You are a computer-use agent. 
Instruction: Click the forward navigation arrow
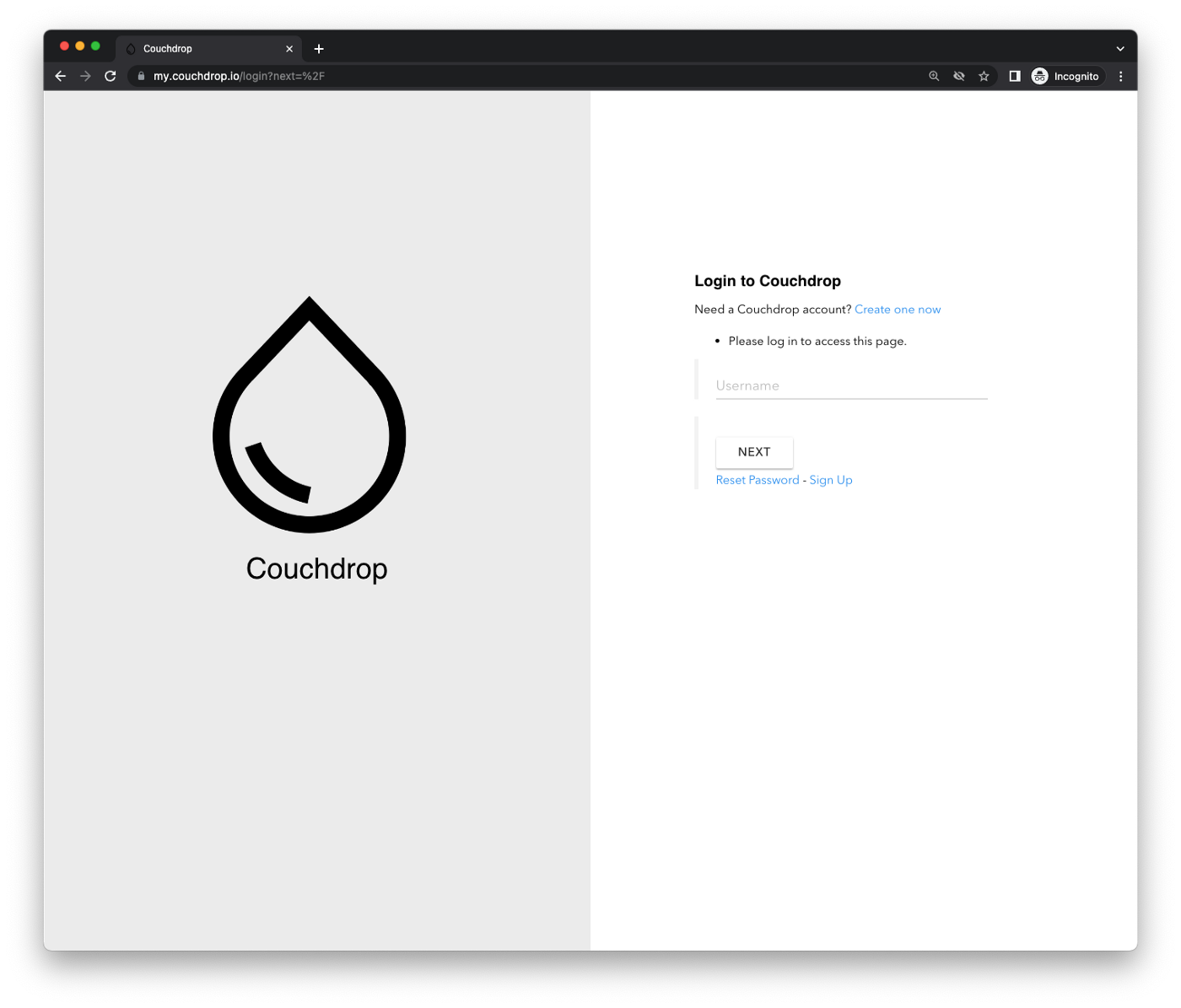pyautogui.click(x=85, y=76)
